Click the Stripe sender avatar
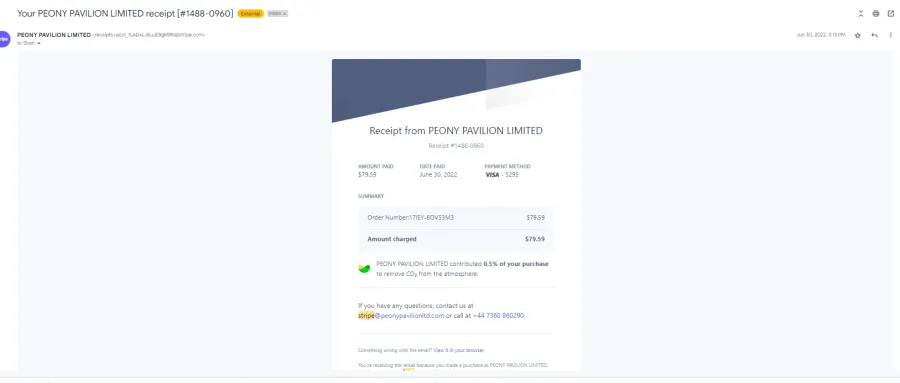The width and height of the screenshot is (900, 383). pyautogui.click(x=4, y=38)
